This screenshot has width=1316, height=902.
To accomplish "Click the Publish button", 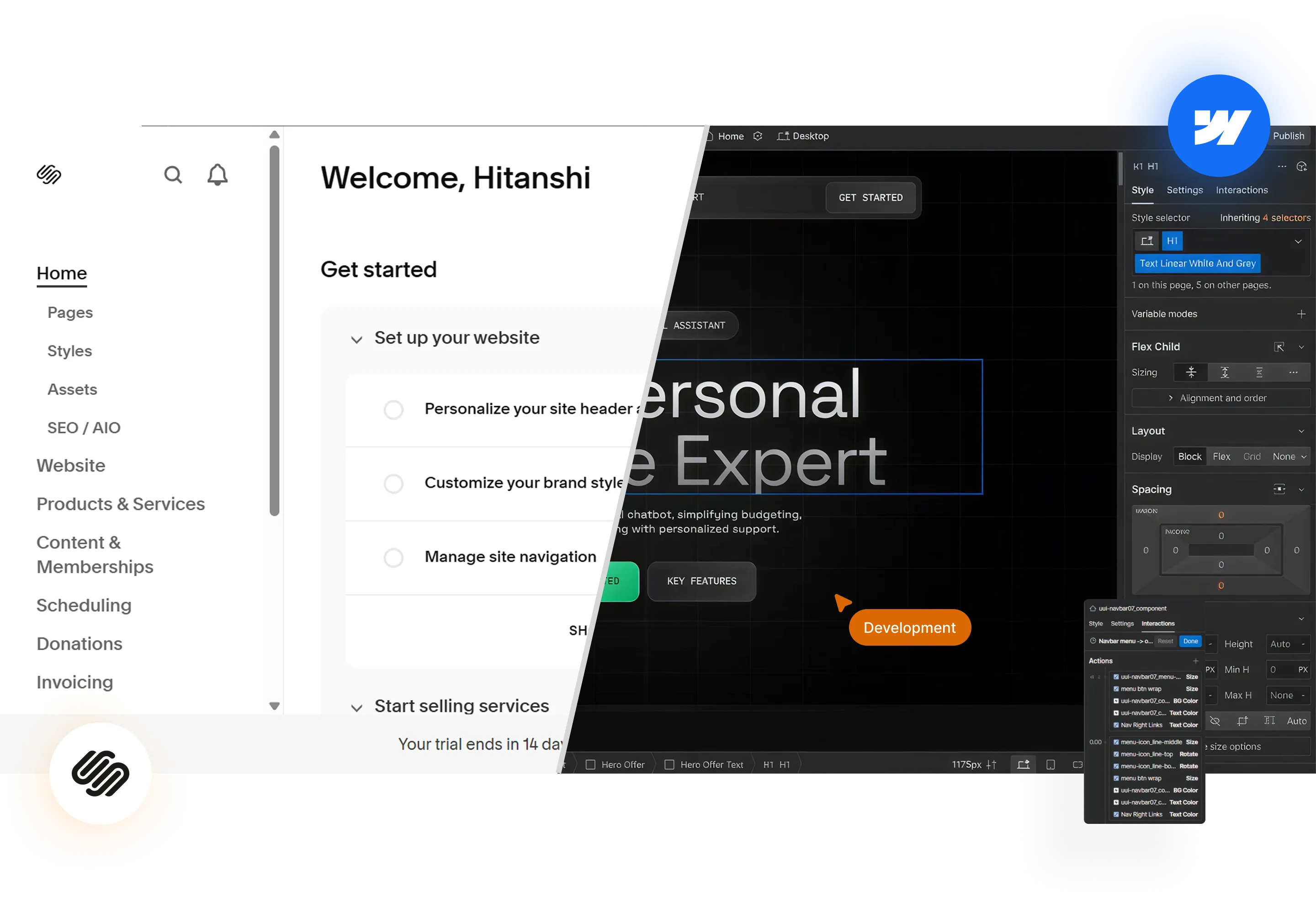I will [x=1289, y=136].
